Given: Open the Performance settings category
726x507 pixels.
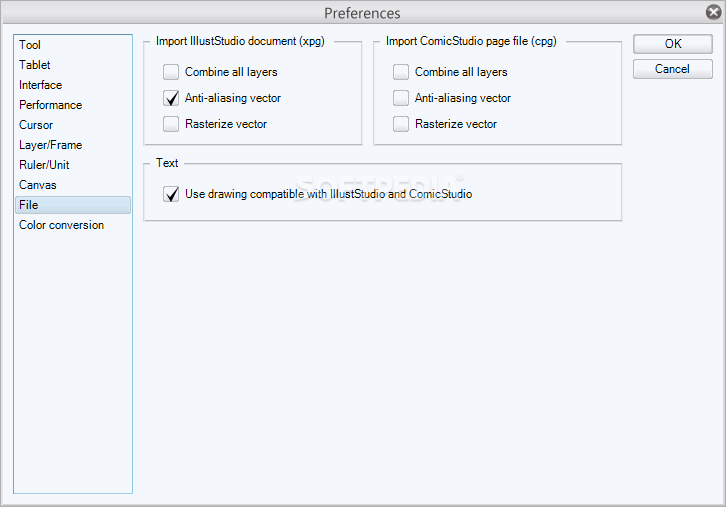Looking at the screenshot, I should click(x=50, y=105).
